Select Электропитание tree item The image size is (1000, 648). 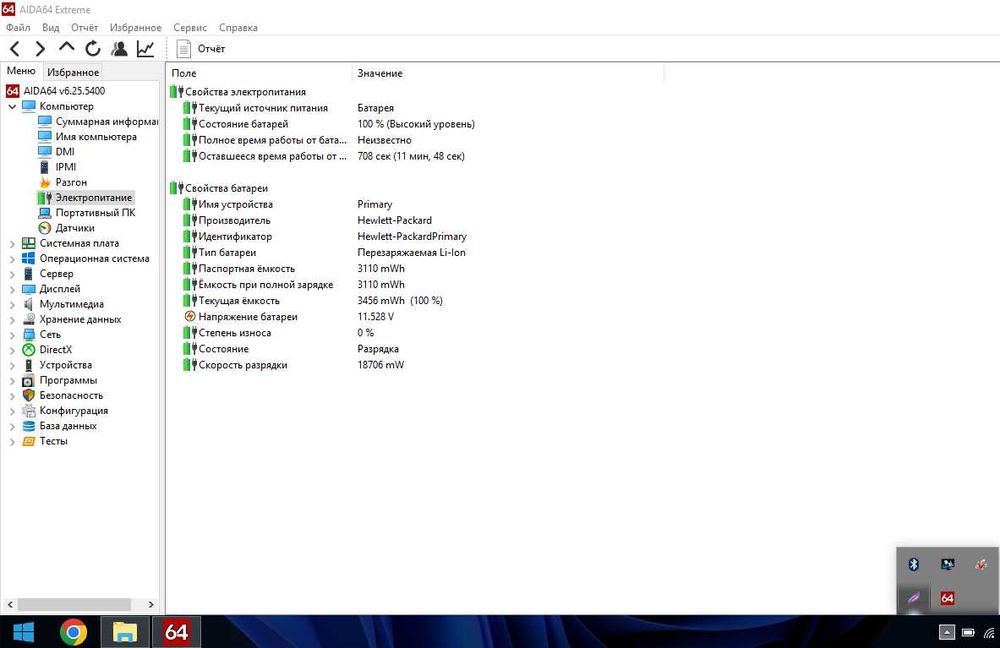click(x=85, y=198)
